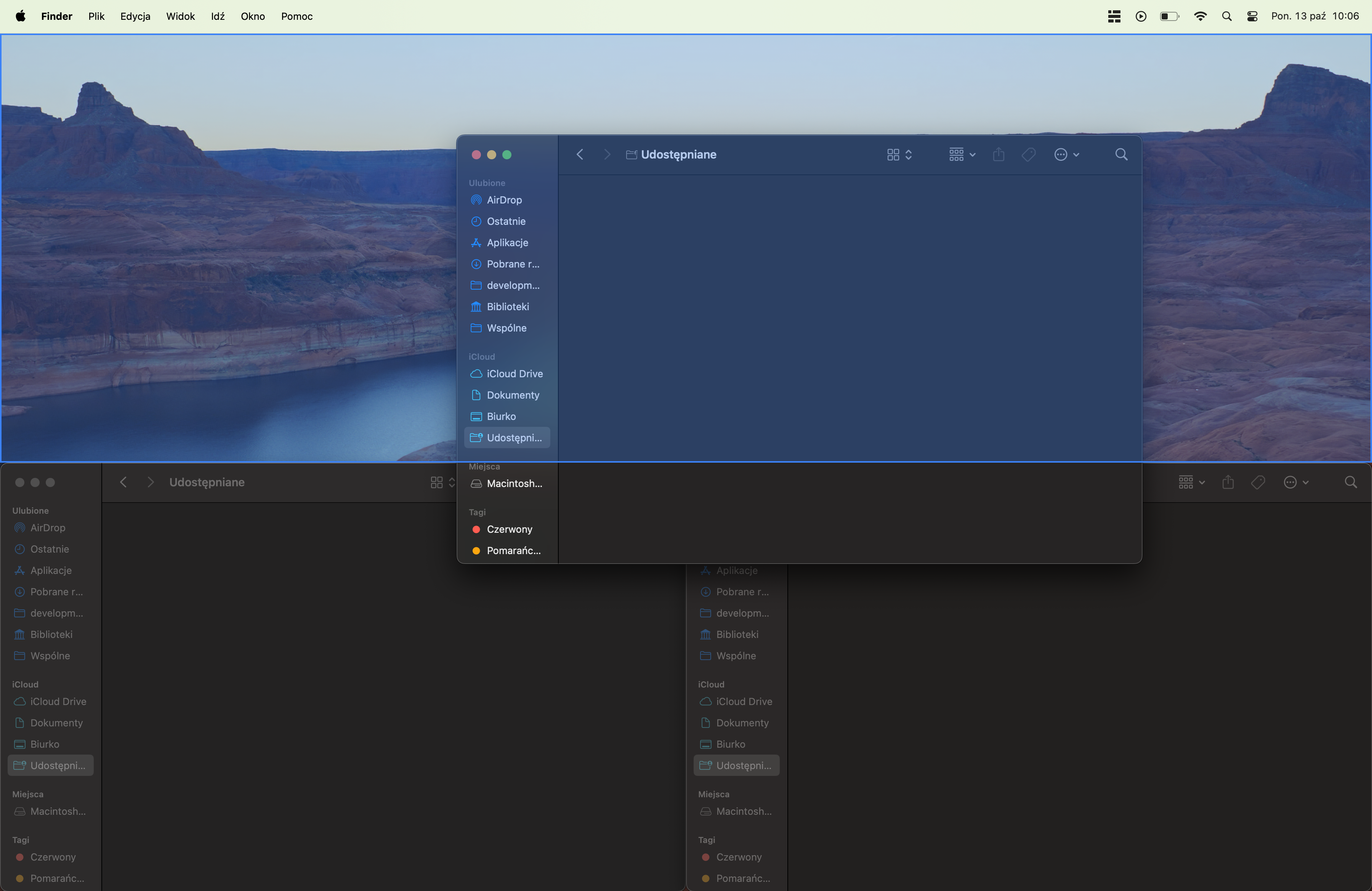The height and width of the screenshot is (891, 1372).
Task: Click the red Czerwony tag swatch
Action: click(x=477, y=529)
